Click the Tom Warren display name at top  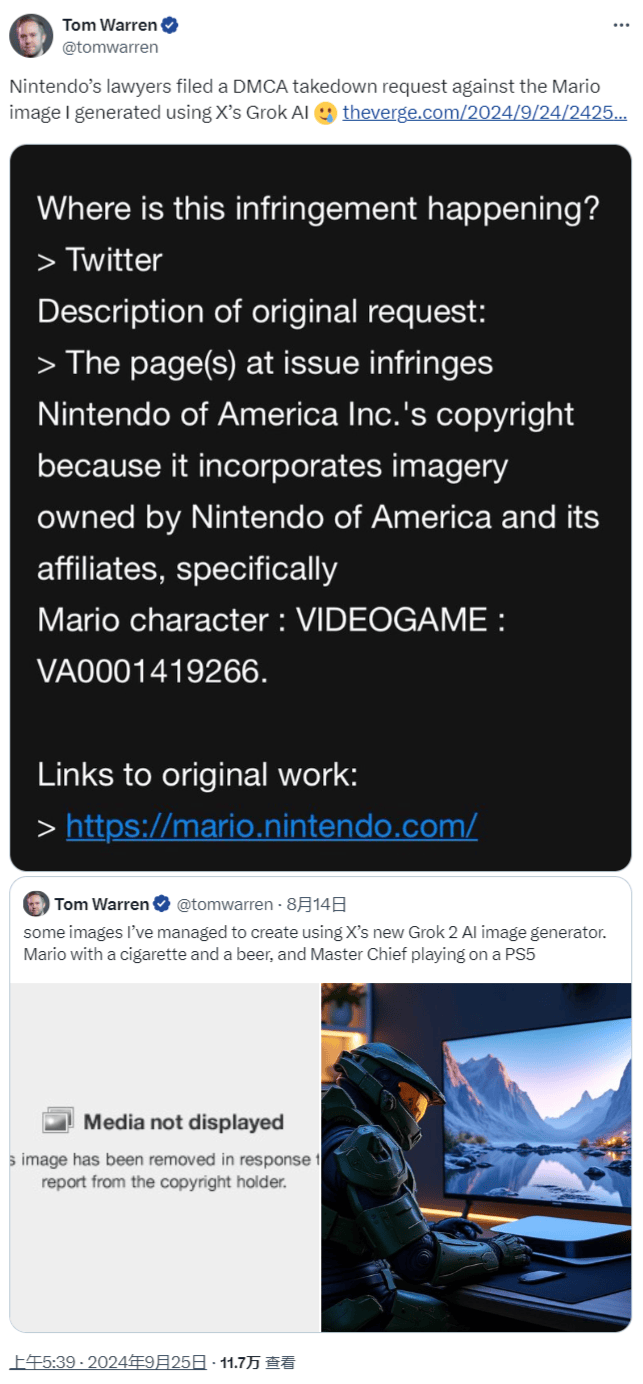tap(110, 26)
